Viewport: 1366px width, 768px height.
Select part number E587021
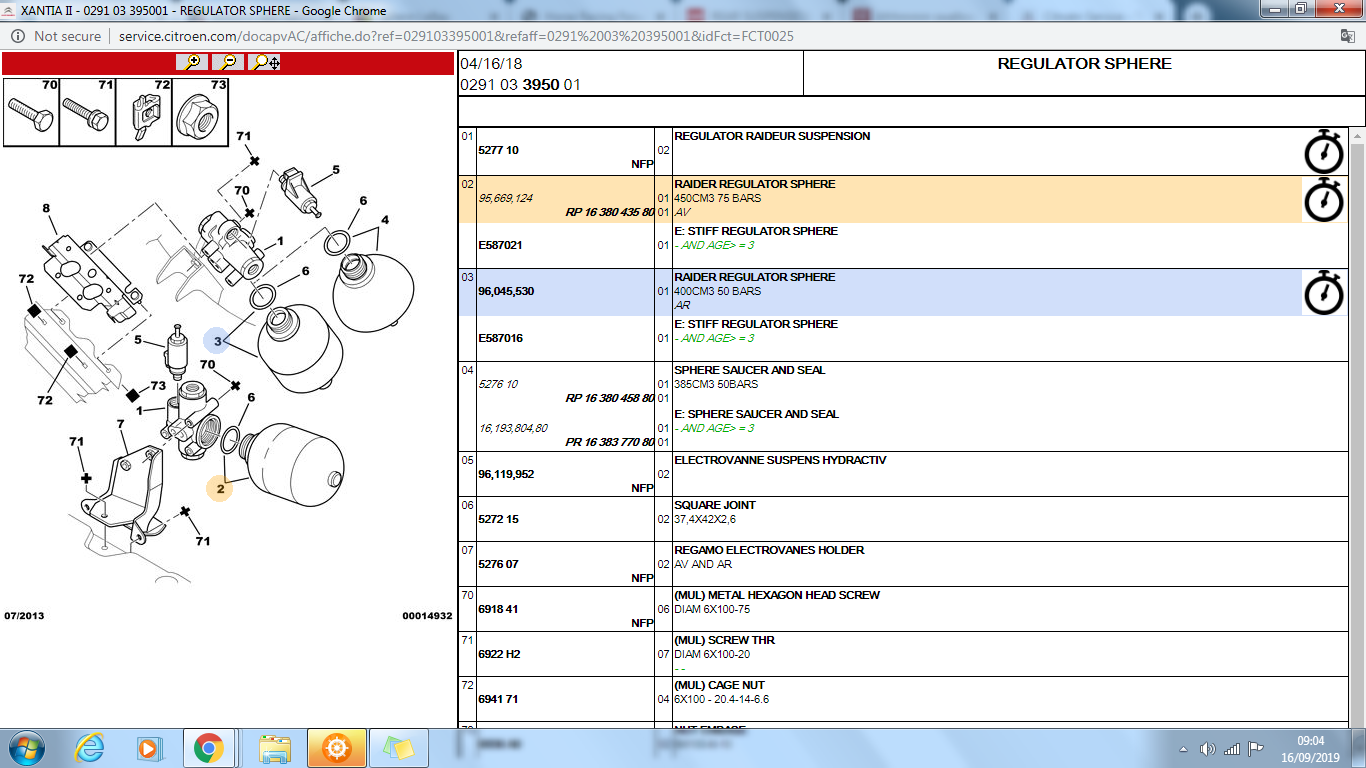click(500, 245)
